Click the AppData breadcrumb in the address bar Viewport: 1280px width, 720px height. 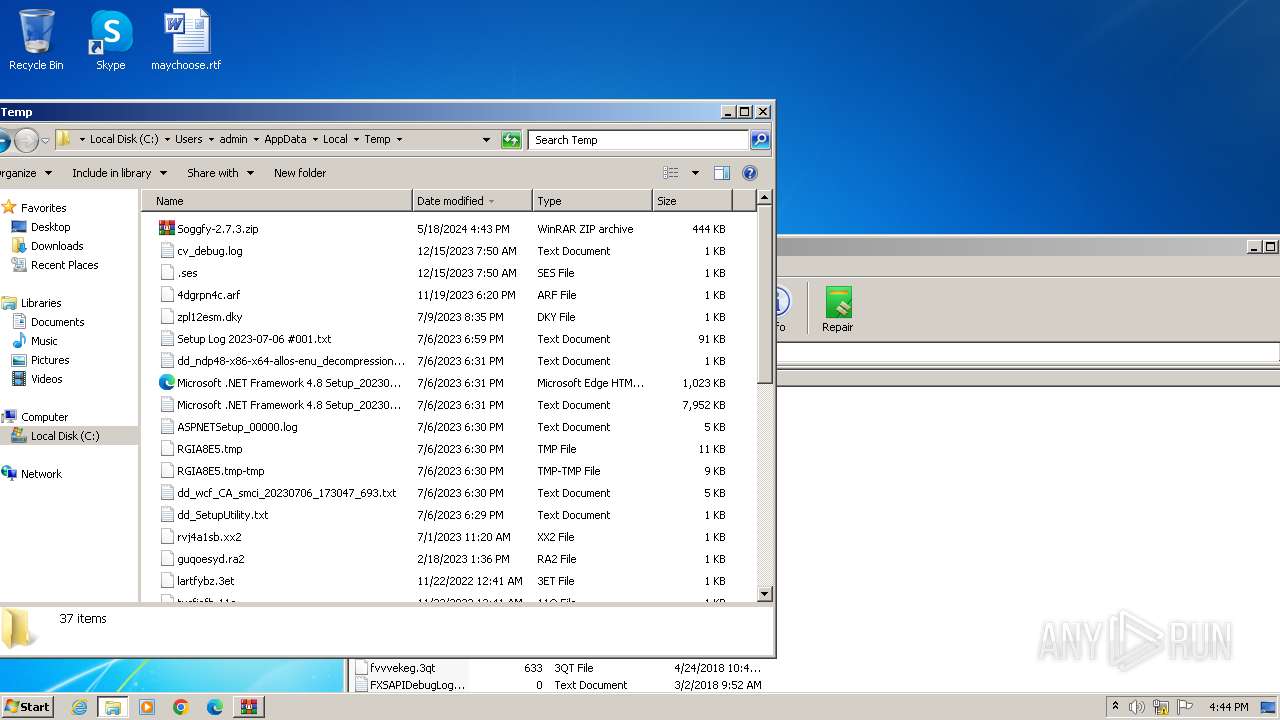point(285,139)
